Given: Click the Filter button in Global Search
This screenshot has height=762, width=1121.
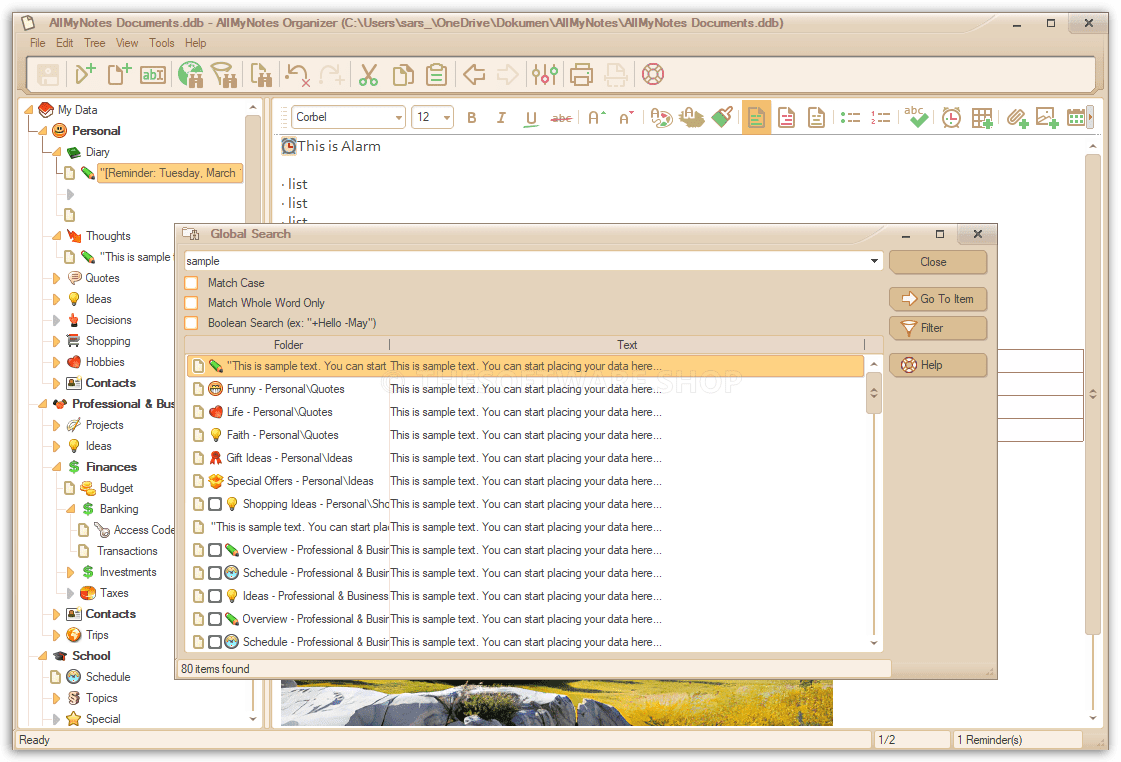Looking at the screenshot, I should pyautogui.click(x=938, y=328).
